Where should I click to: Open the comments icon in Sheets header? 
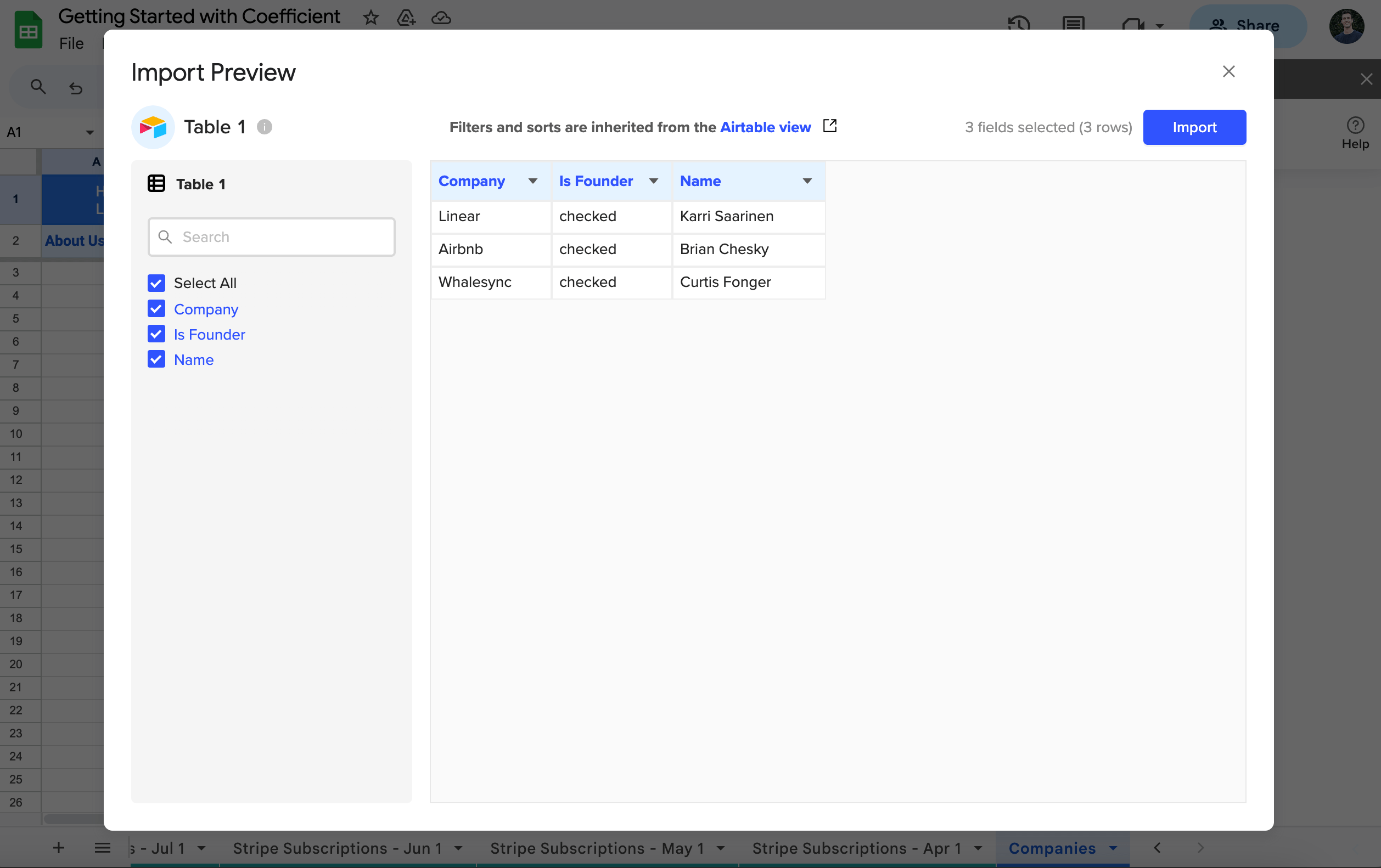click(1073, 25)
